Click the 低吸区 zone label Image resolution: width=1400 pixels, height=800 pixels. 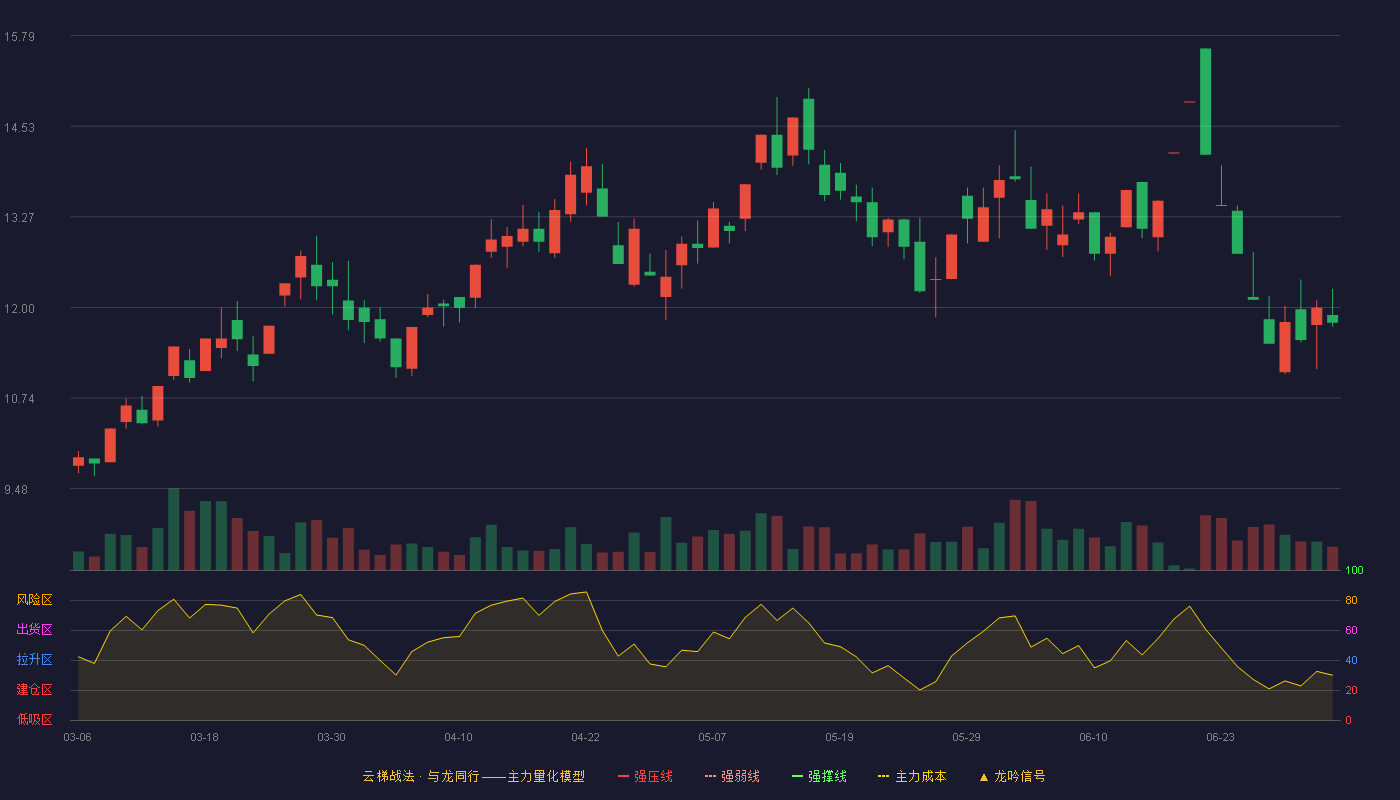(34, 719)
